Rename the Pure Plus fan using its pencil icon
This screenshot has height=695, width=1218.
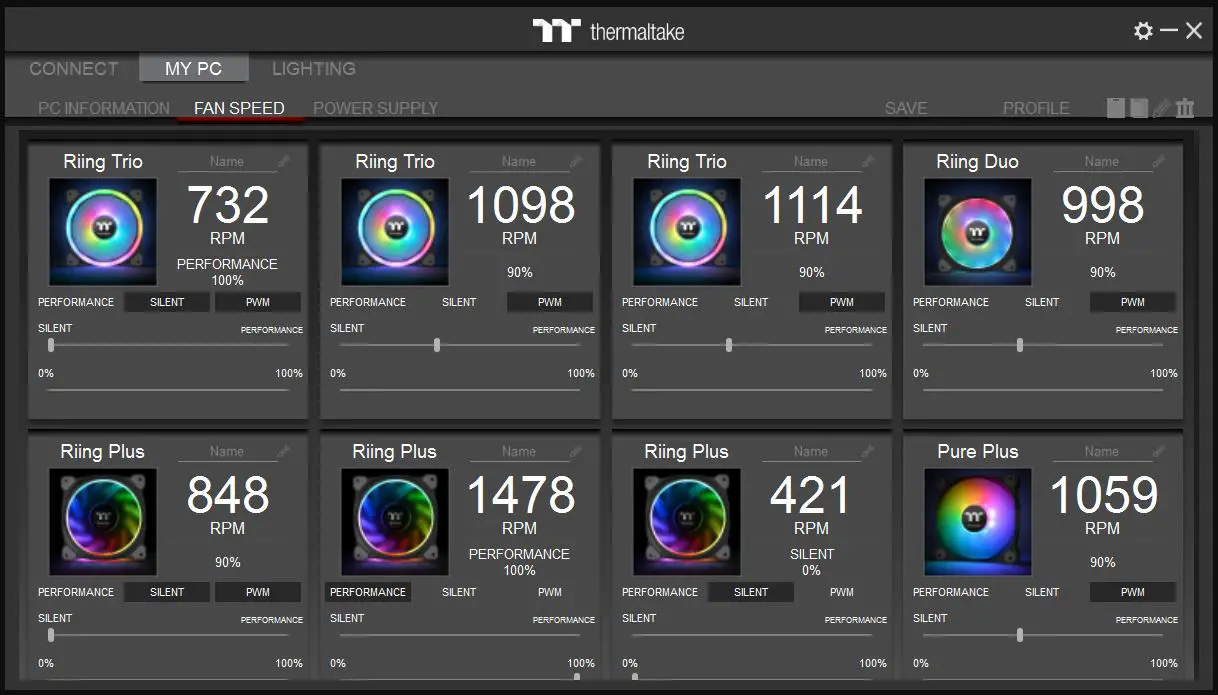[x=1158, y=450]
